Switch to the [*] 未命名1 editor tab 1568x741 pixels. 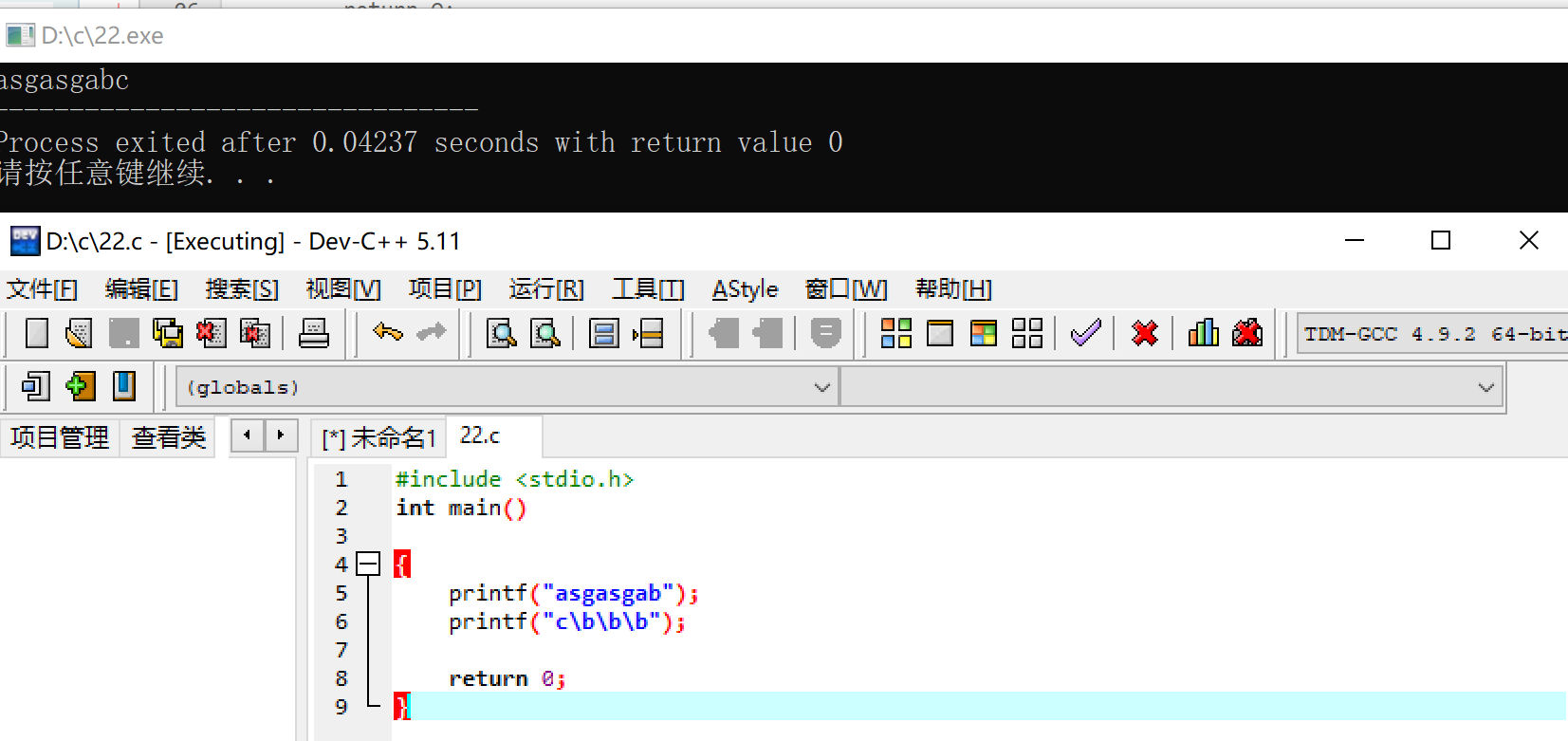coord(378,437)
